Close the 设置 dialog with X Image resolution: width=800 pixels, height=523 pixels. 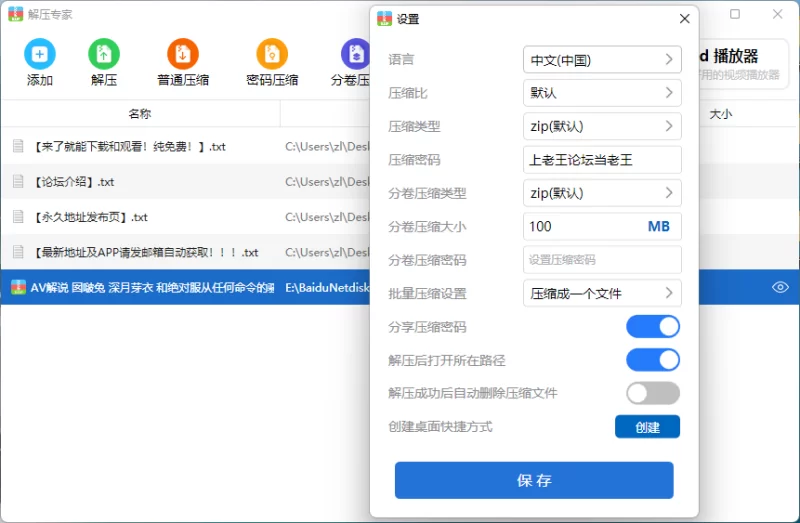(x=685, y=19)
